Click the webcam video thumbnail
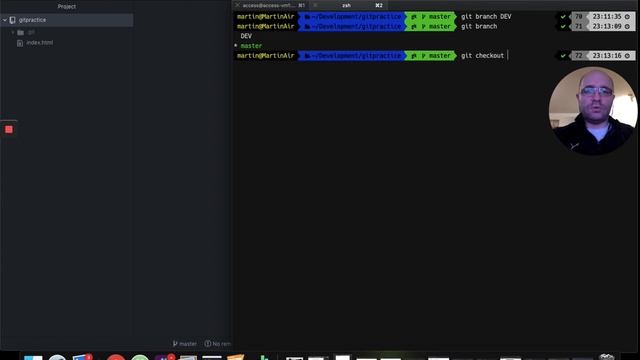Image resolution: width=640 pixels, height=360 pixels. pyautogui.click(x=593, y=111)
